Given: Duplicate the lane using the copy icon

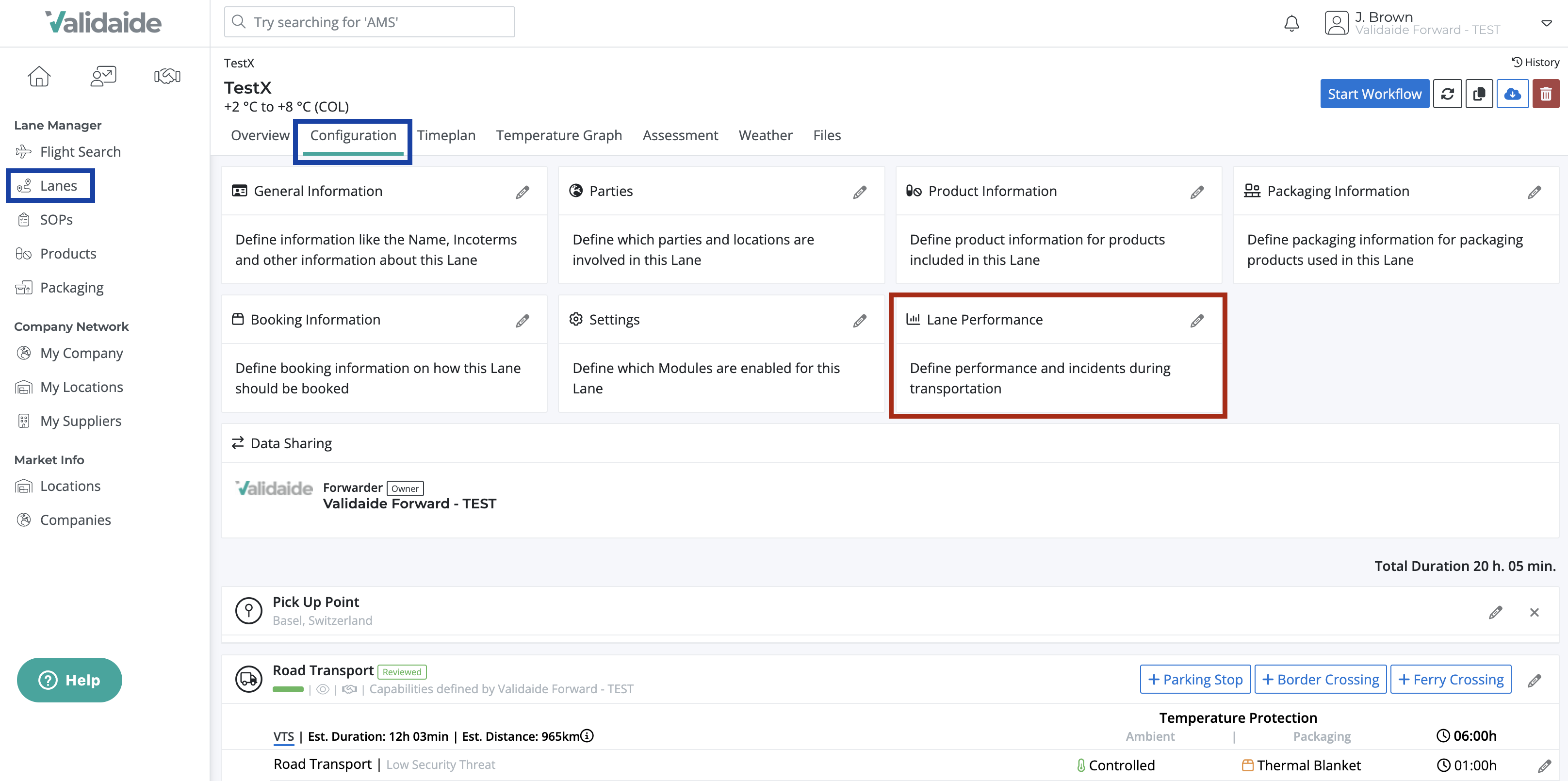Looking at the screenshot, I should coord(1480,93).
